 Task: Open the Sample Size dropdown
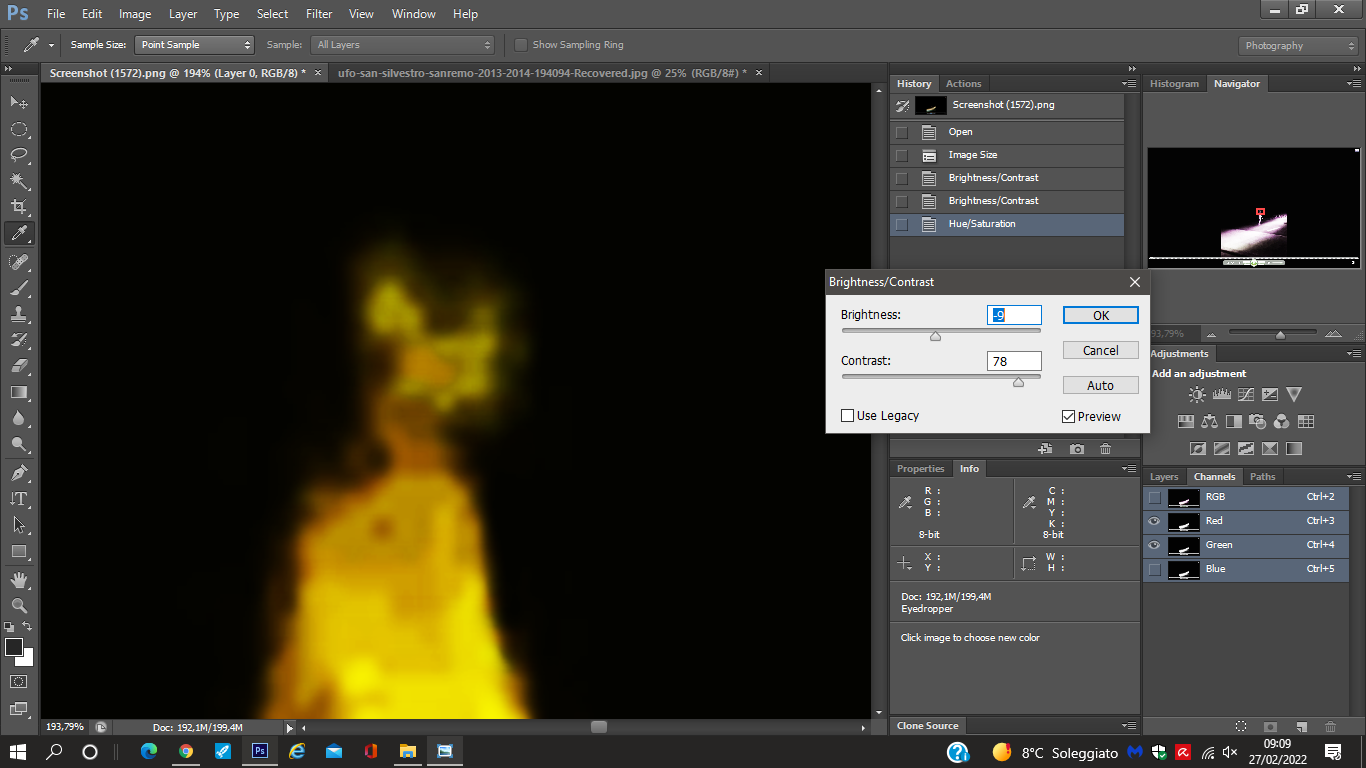coord(196,45)
